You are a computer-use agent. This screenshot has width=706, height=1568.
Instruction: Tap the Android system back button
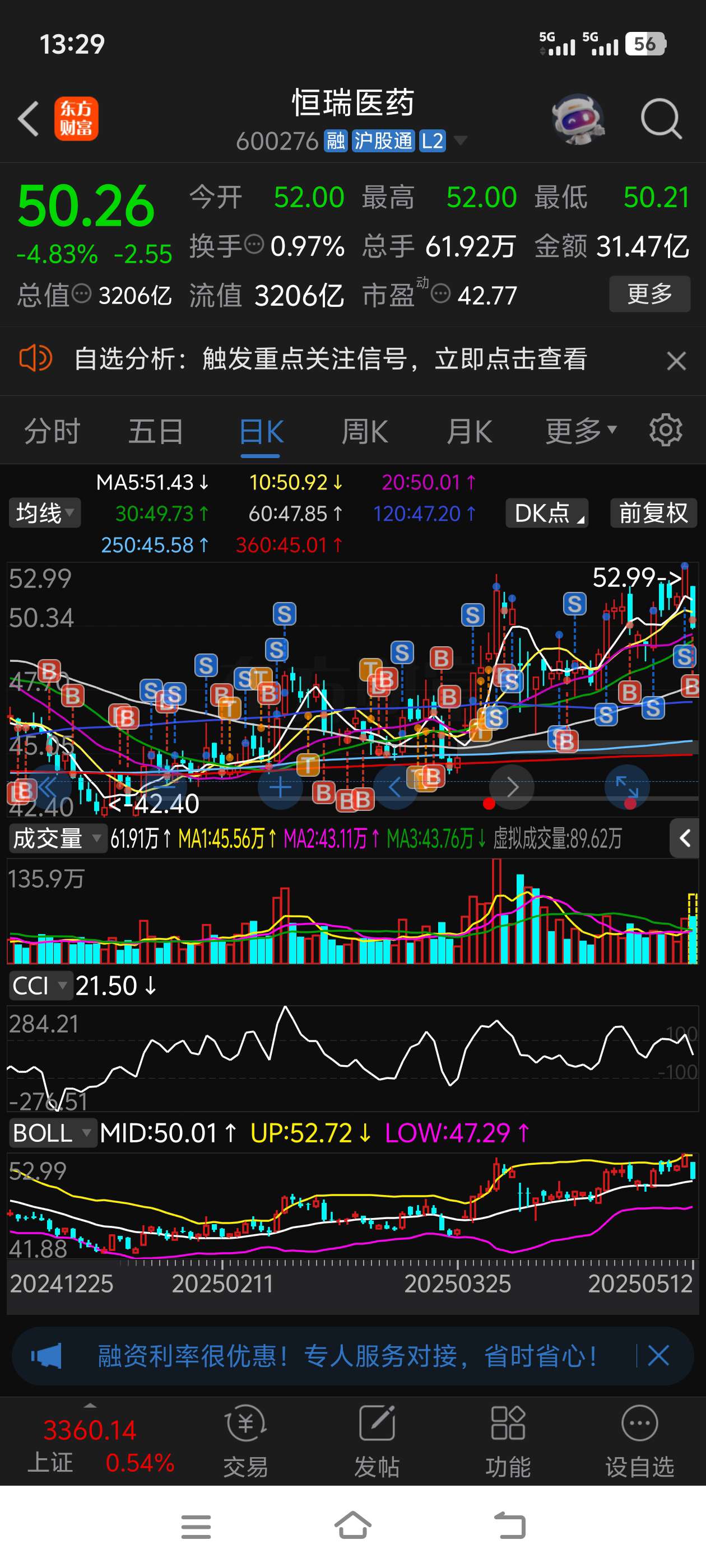tap(509, 1525)
